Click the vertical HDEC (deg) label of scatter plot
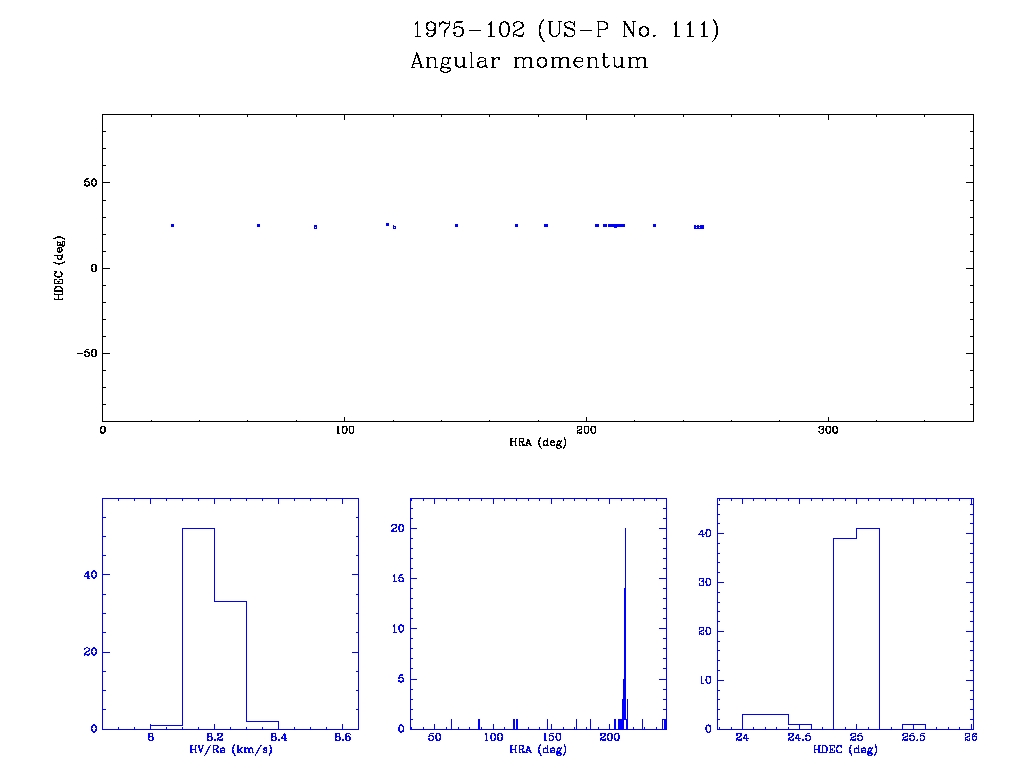 point(60,267)
